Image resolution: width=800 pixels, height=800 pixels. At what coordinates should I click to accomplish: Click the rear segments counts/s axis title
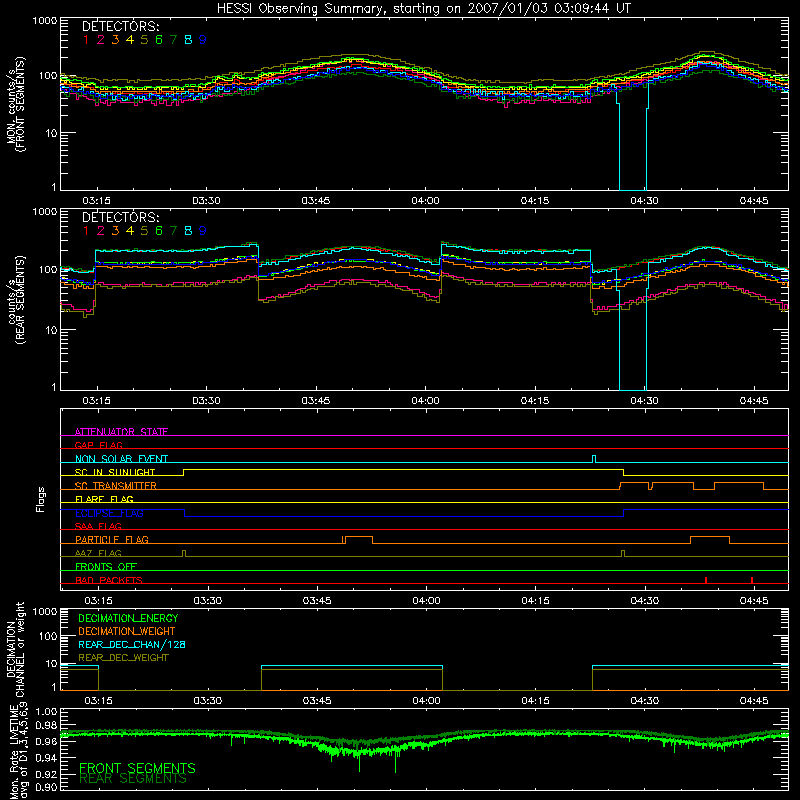coord(15,299)
